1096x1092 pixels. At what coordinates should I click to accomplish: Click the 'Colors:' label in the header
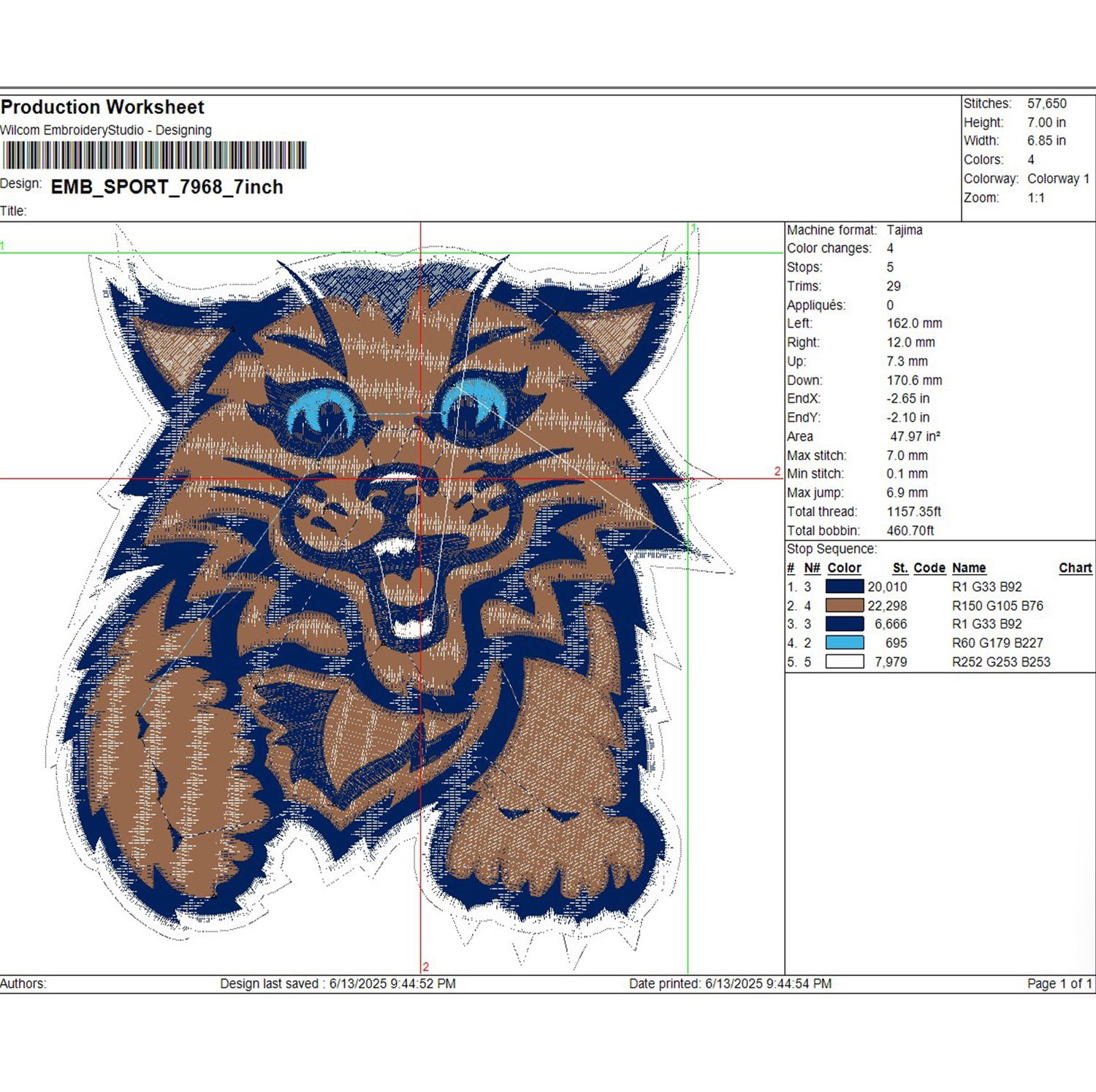[x=983, y=160]
